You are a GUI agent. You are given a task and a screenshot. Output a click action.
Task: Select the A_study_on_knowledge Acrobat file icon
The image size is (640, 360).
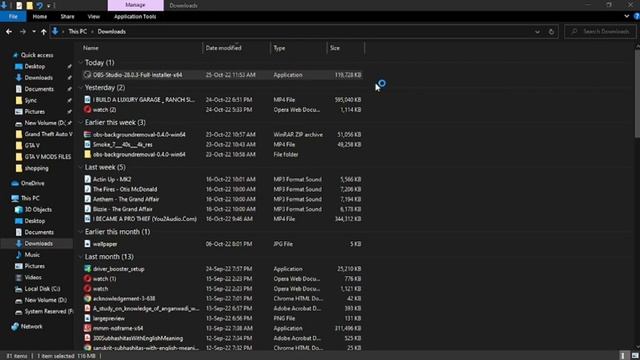tap(87, 309)
